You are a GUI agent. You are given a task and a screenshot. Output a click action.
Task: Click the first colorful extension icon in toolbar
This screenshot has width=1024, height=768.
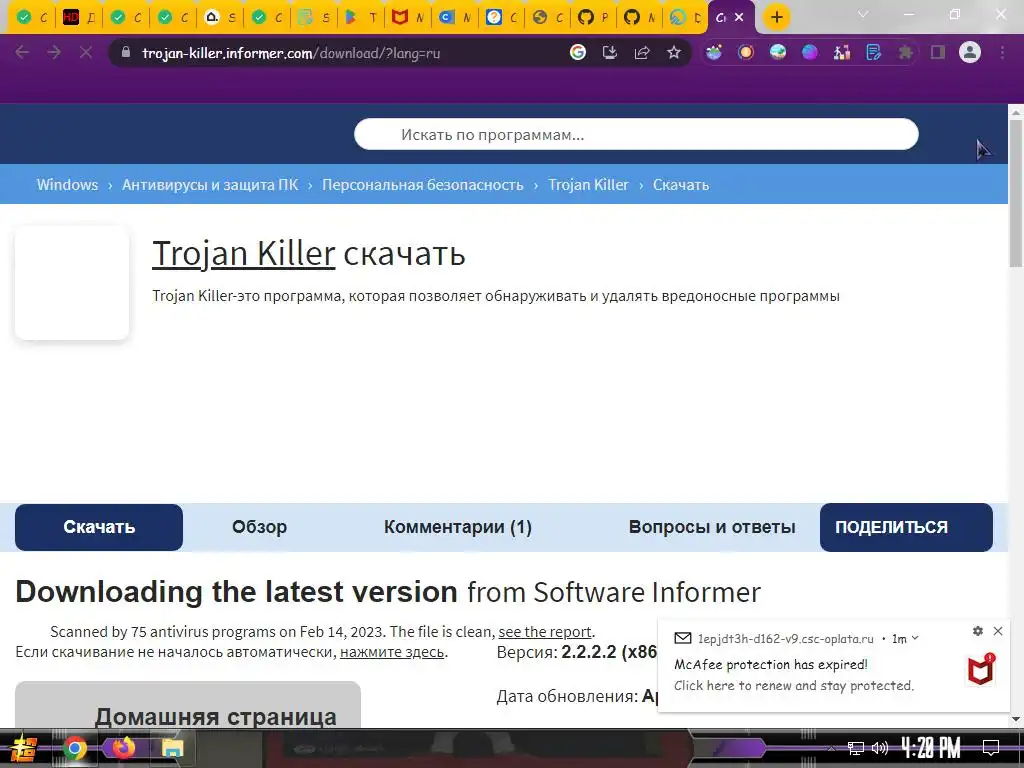point(714,52)
